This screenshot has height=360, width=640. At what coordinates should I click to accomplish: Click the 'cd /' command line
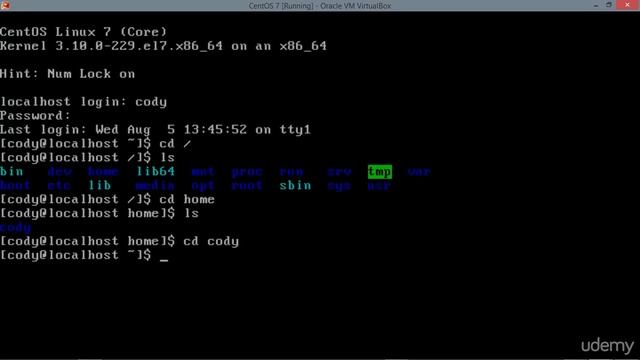pos(96,144)
